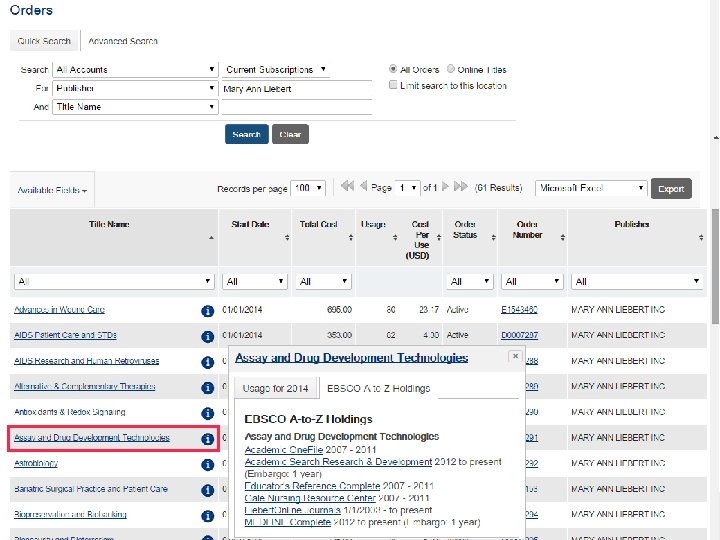Switch to the Usage for 2014 tab

click(x=276, y=388)
